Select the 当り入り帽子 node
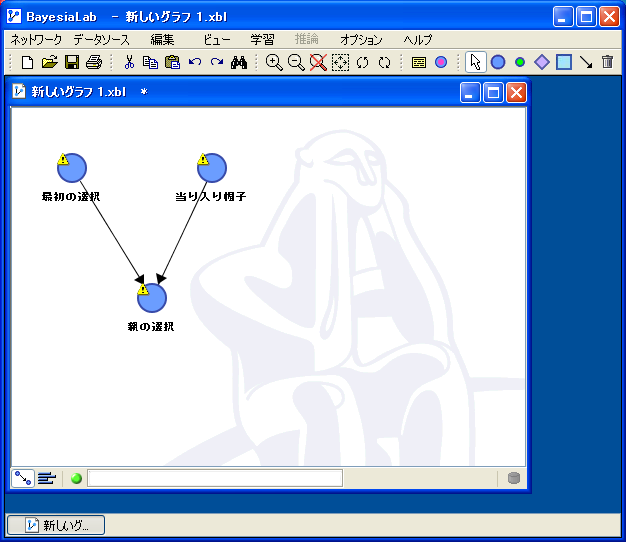This screenshot has height=542, width=626. click(x=212, y=168)
